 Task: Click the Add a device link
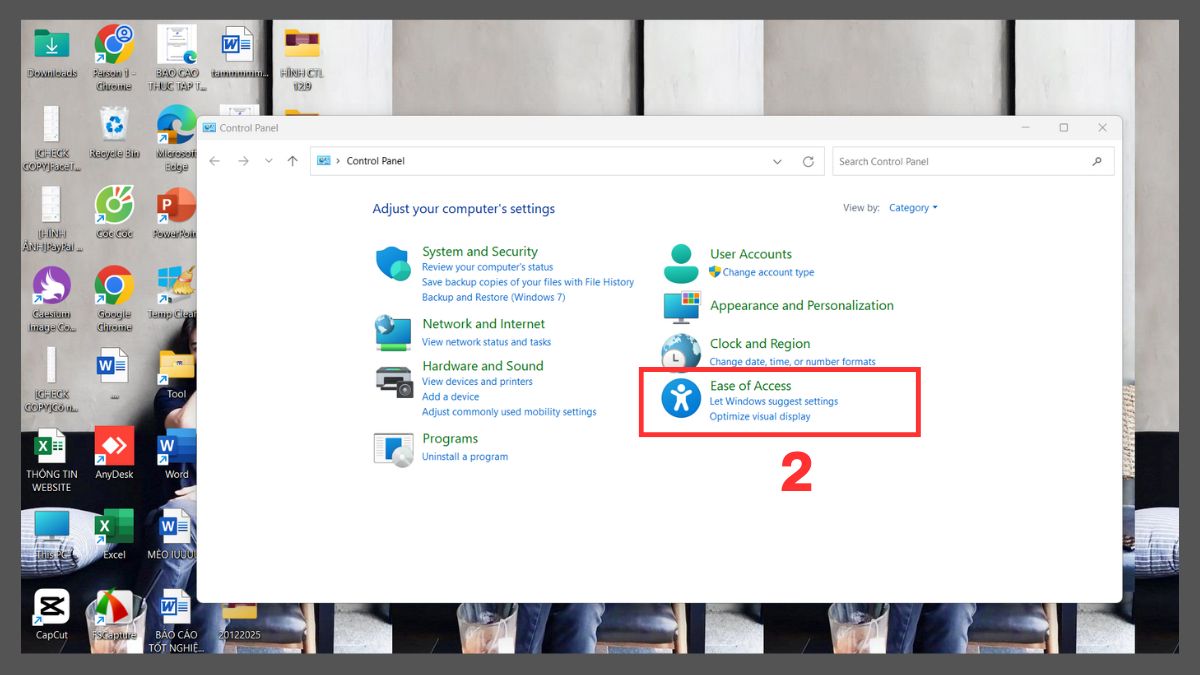click(x=450, y=396)
